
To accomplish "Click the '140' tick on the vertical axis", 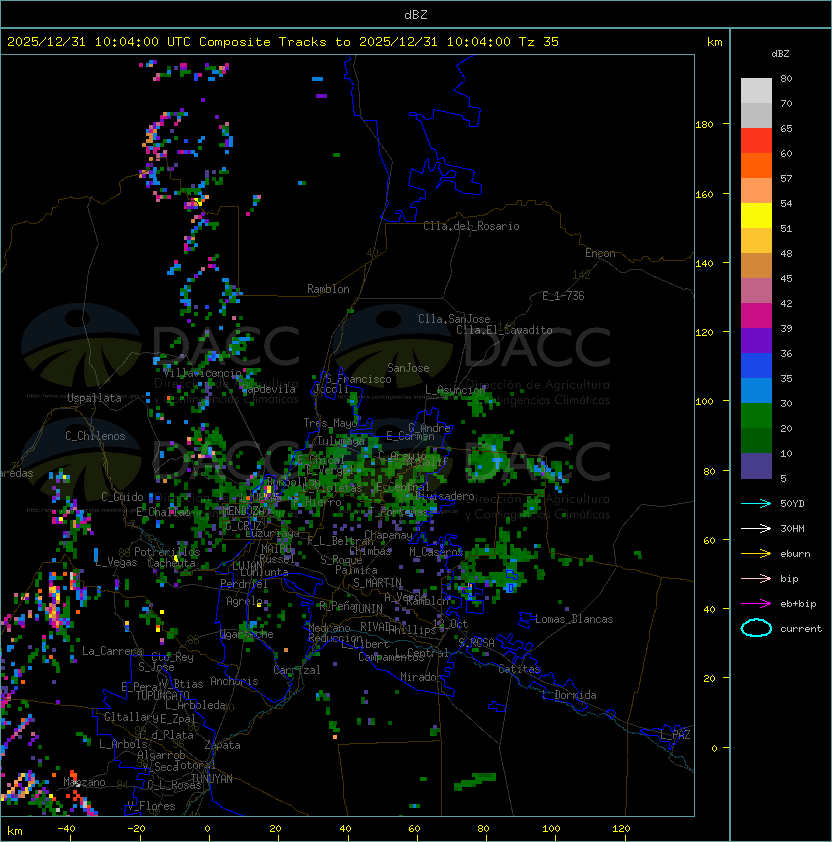I will [704, 263].
